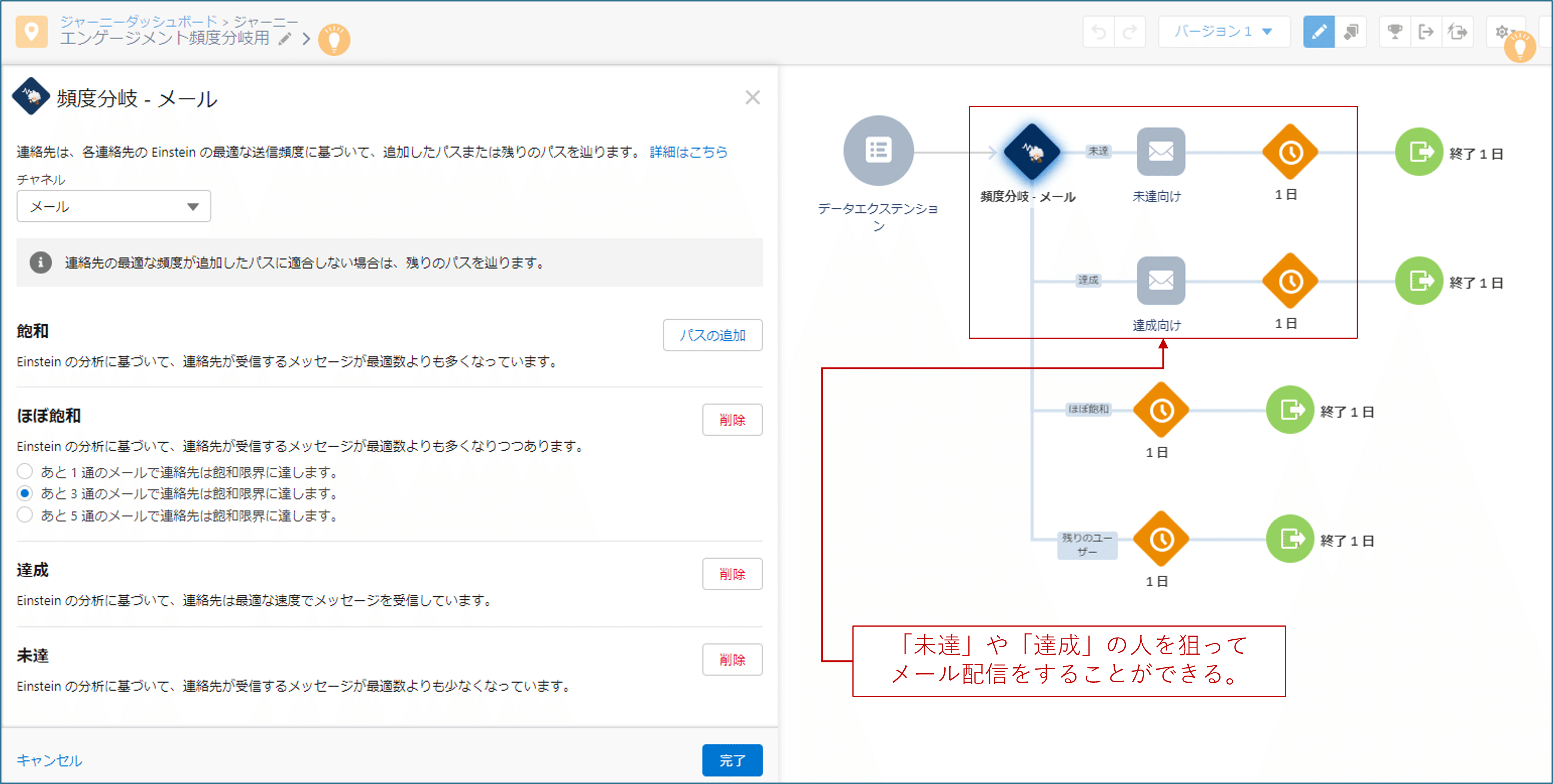Click the undo arrow in toolbar
The width and height of the screenshot is (1553, 784).
coord(1099,32)
